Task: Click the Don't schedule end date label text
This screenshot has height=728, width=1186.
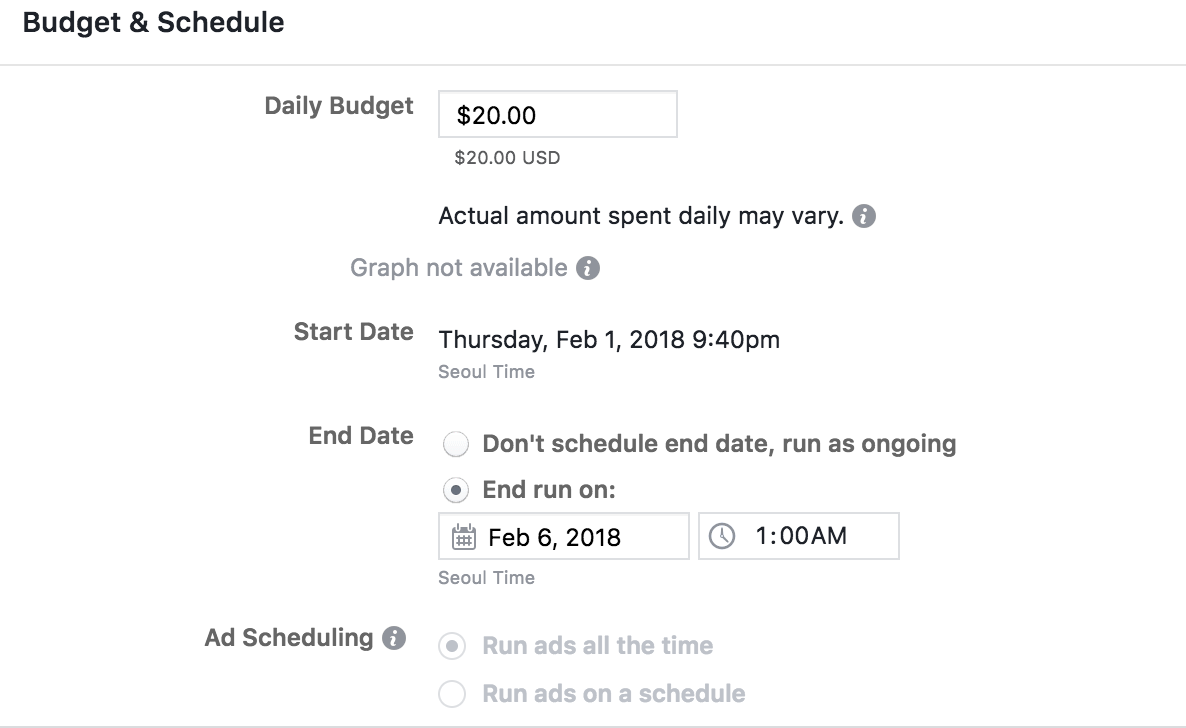Action: click(x=719, y=444)
